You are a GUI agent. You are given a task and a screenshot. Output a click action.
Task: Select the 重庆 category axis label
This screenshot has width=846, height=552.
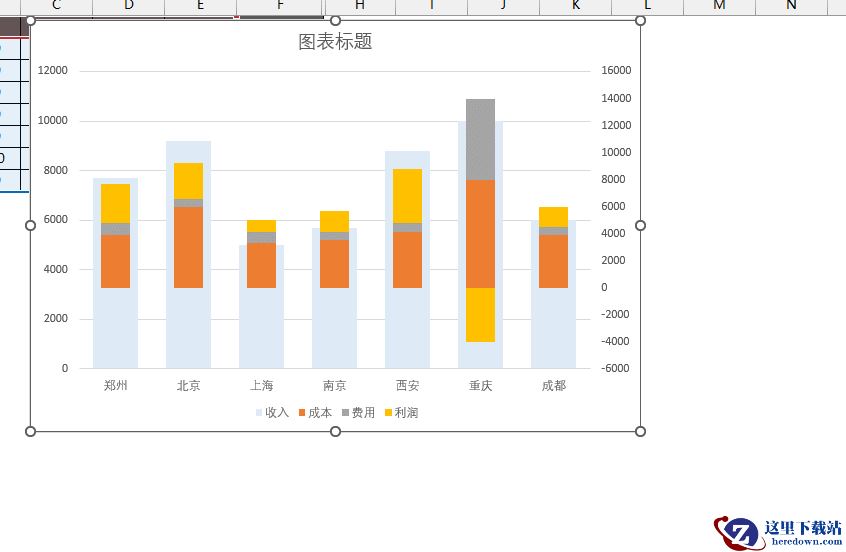click(481, 385)
